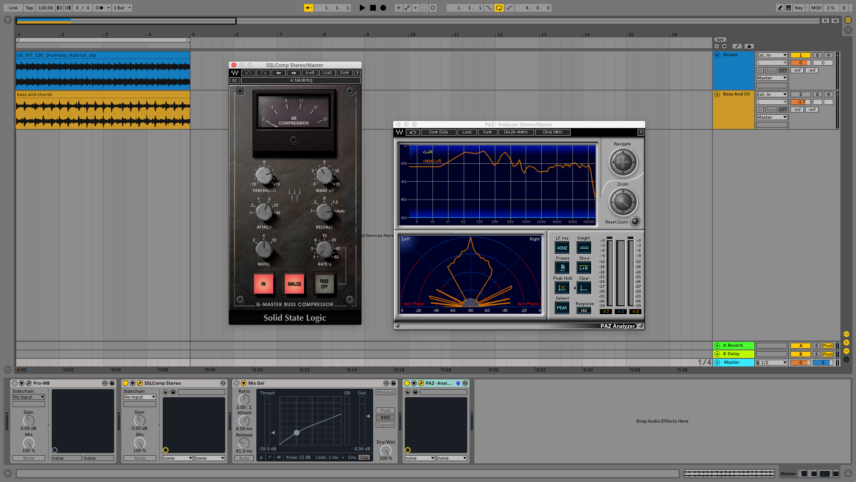Open the Drums track Ext. In dropdown
Image resolution: width=856 pixels, height=482 pixels.
771,55
